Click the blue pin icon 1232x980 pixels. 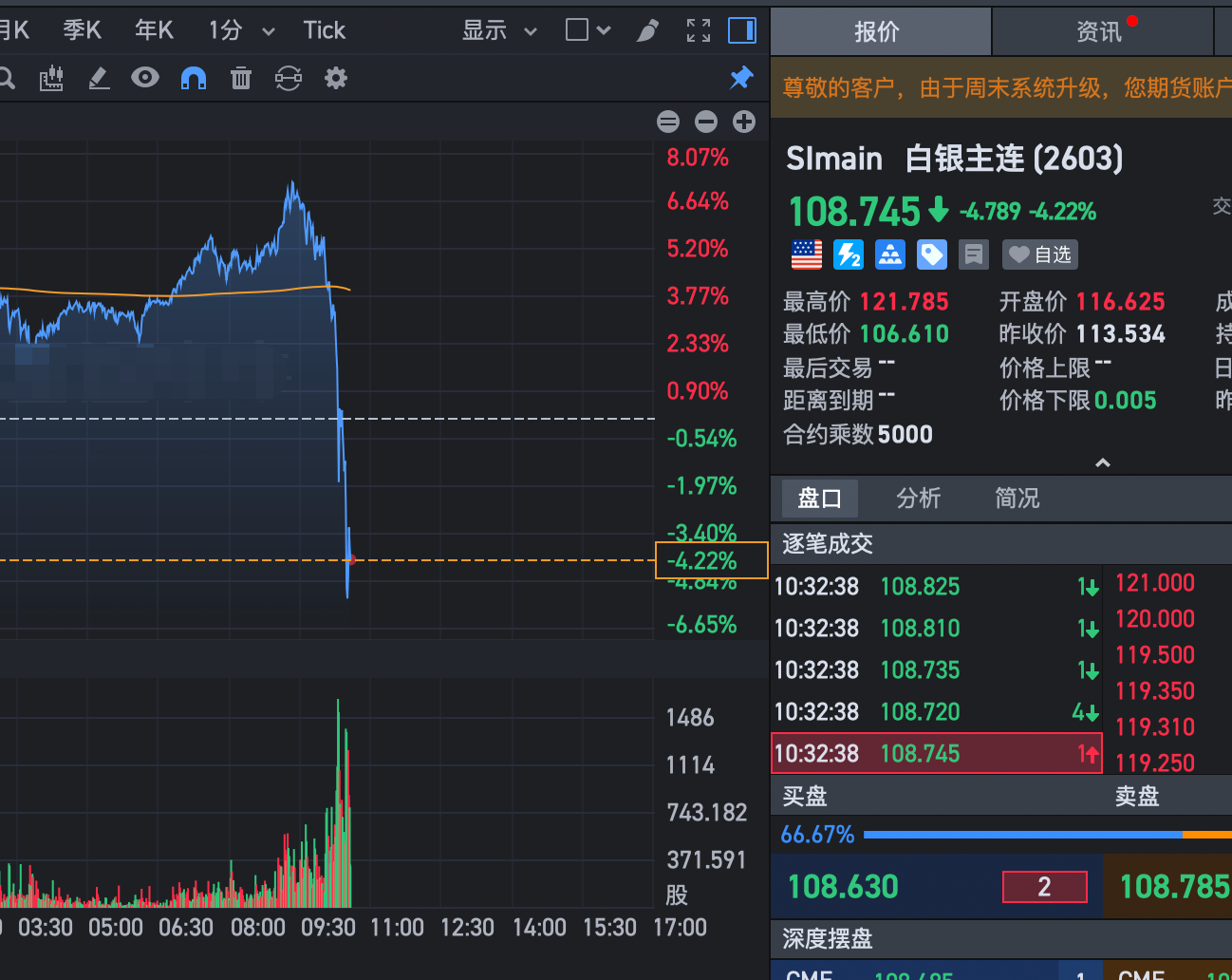[741, 78]
